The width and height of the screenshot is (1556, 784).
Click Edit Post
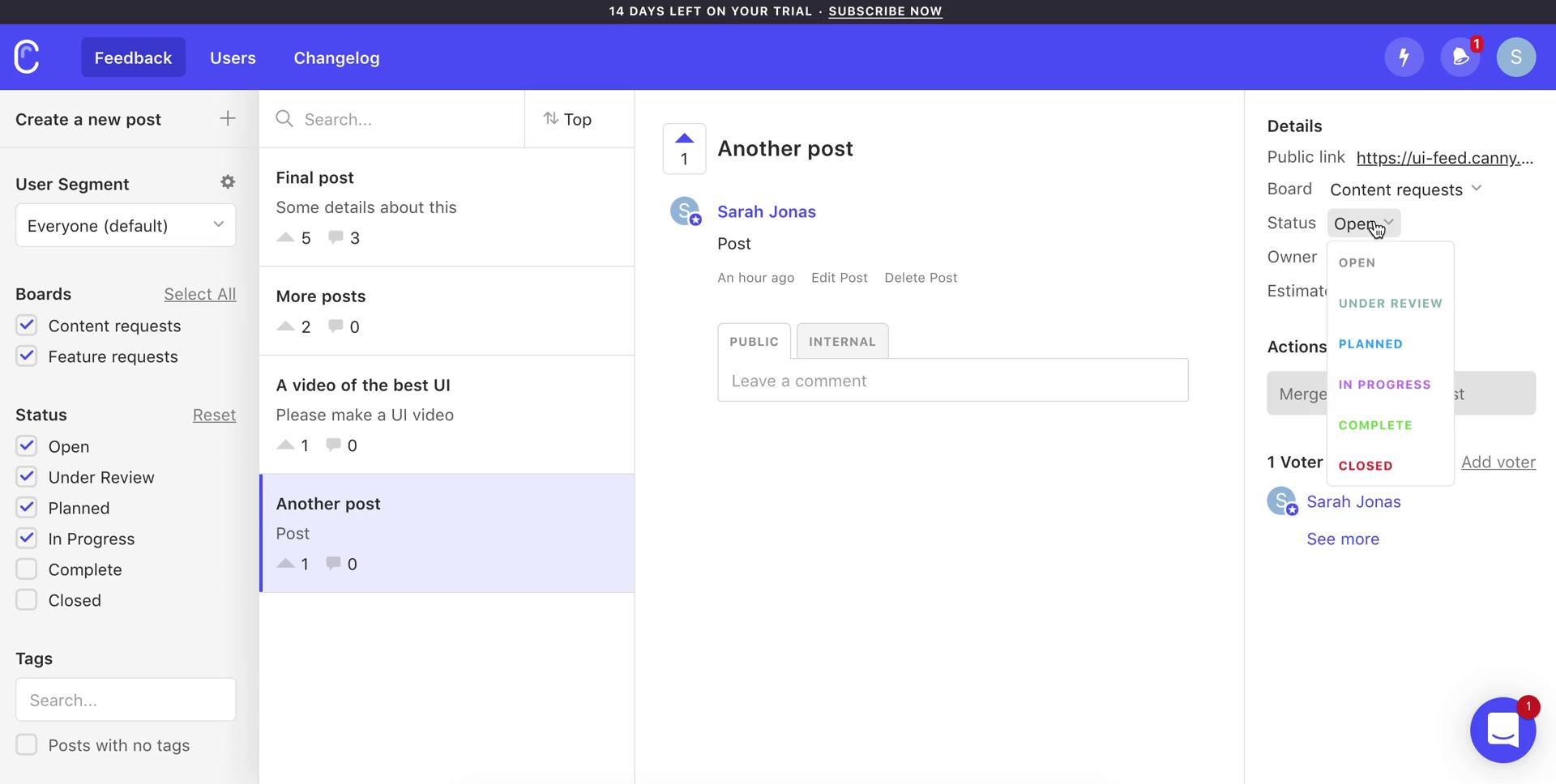[x=839, y=278]
